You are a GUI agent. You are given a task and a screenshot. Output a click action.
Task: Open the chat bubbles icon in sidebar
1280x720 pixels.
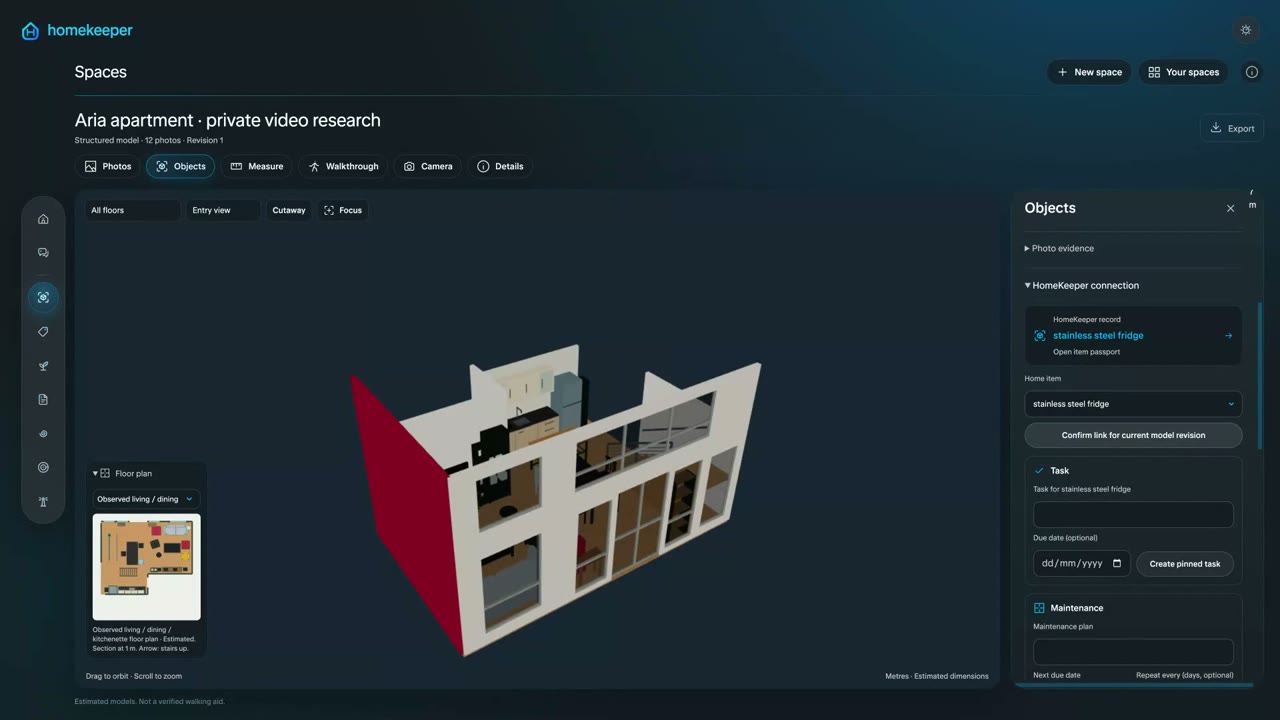pyautogui.click(x=43, y=253)
